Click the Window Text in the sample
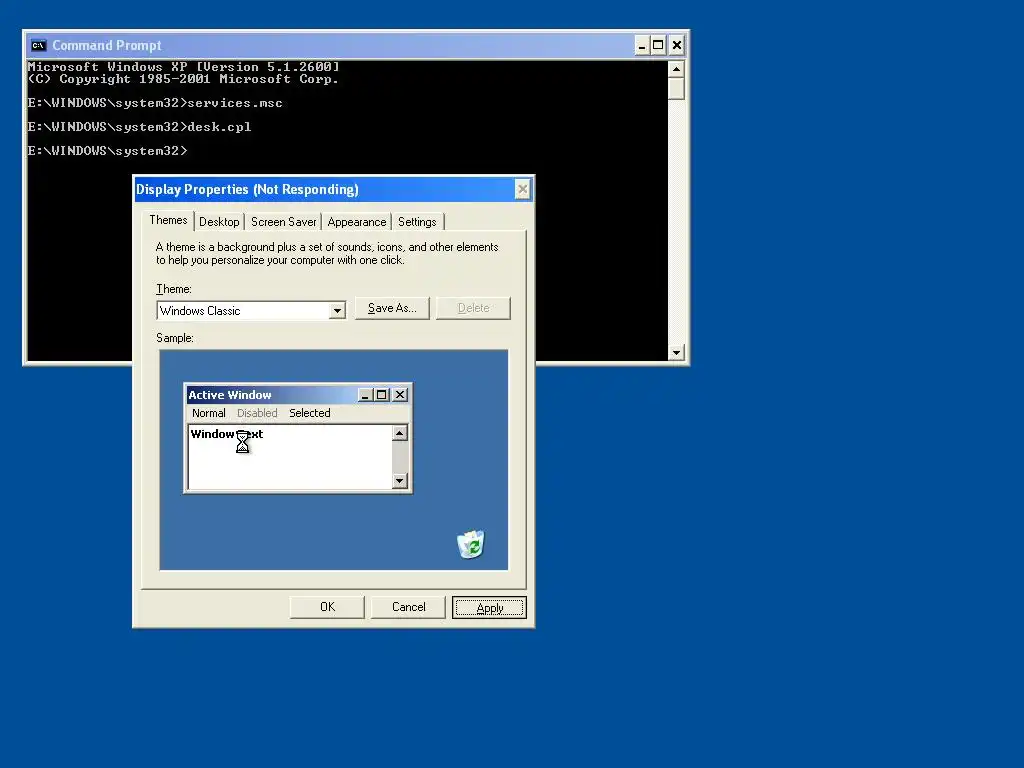The height and width of the screenshot is (768, 1024). pos(227,434)
